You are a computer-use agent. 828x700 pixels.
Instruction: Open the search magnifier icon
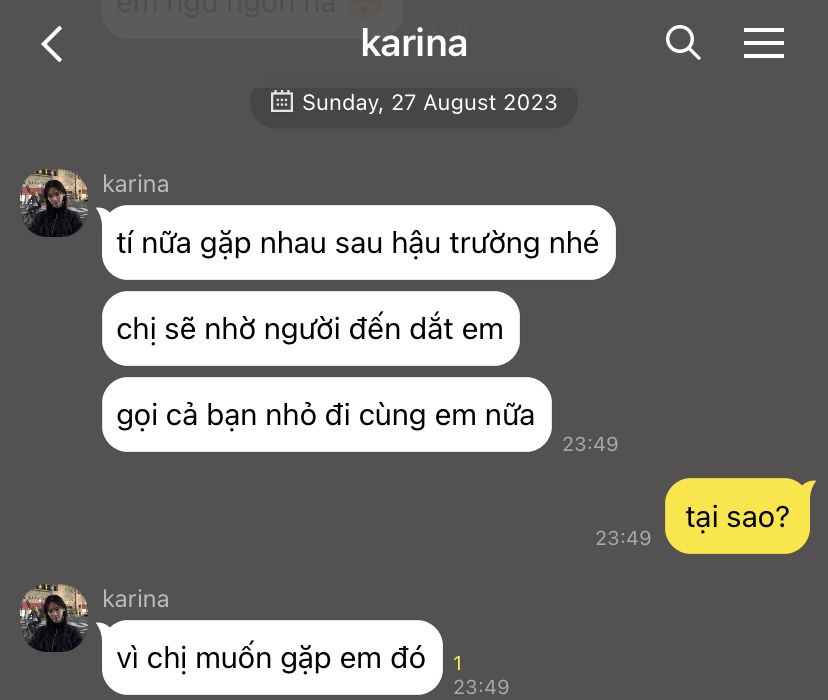click(x=683, y=42)
